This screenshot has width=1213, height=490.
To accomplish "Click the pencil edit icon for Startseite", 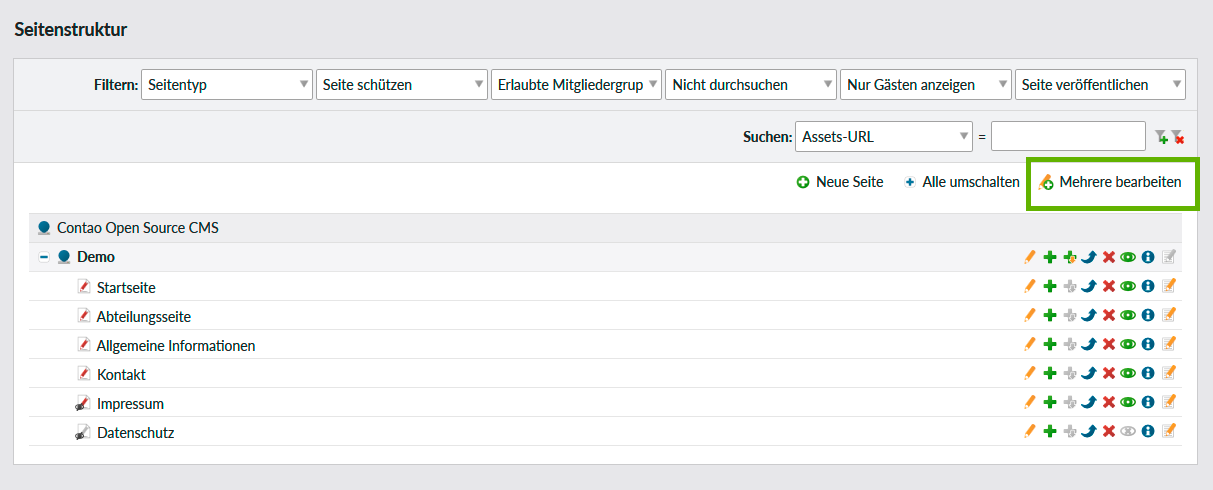I will (x=1030, y=286).
